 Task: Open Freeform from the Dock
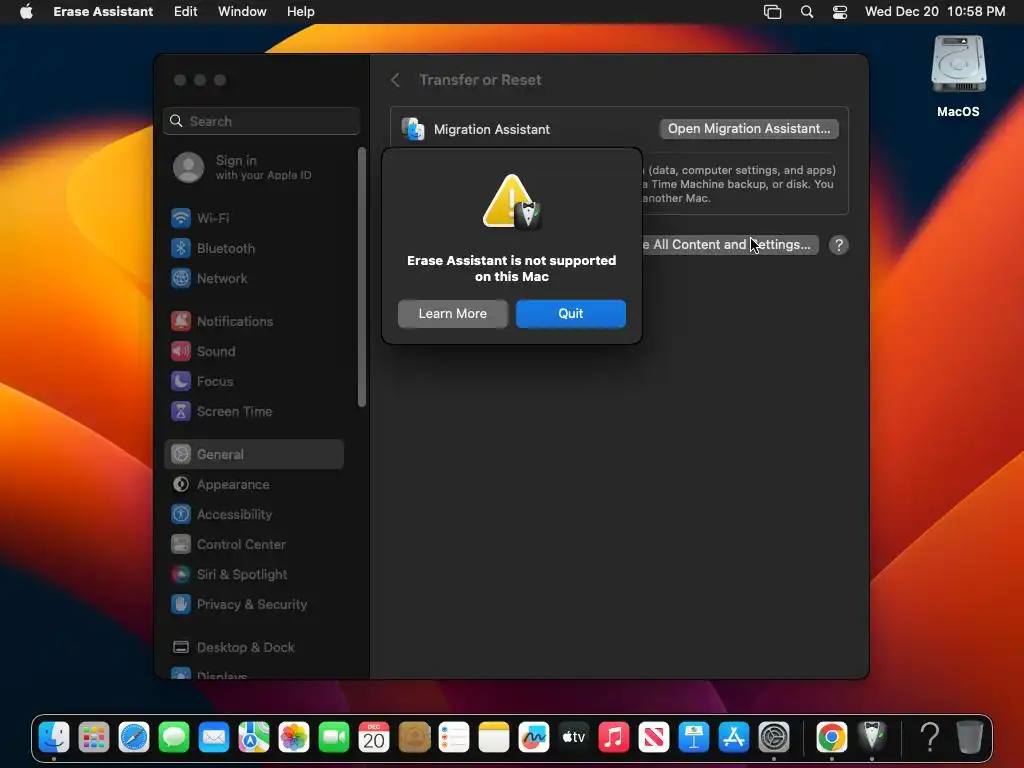pos(534,738)
